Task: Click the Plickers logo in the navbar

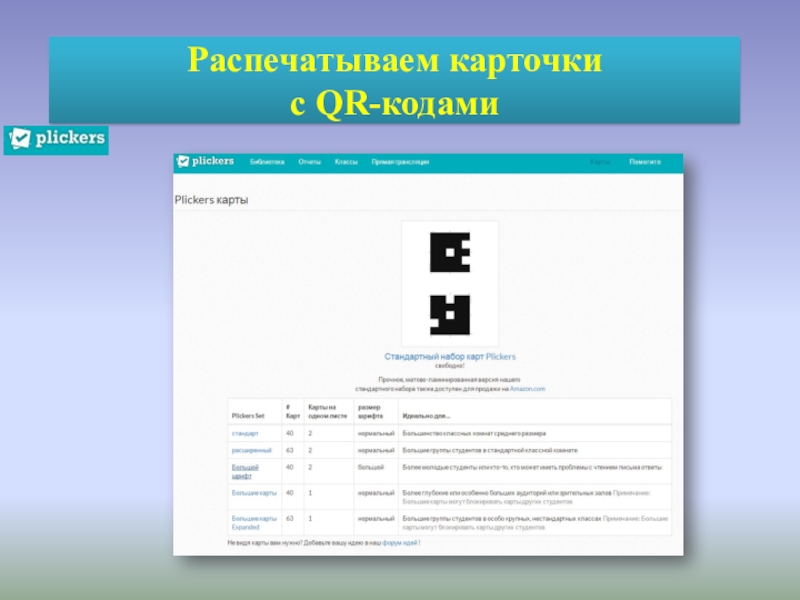Action: click(205, 162)
